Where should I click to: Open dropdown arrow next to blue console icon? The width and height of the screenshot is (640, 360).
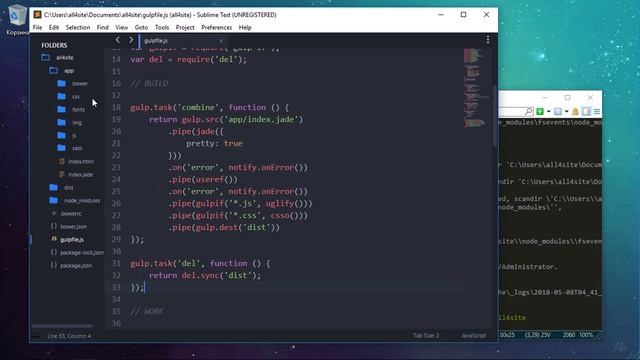[x=567, y=111]
